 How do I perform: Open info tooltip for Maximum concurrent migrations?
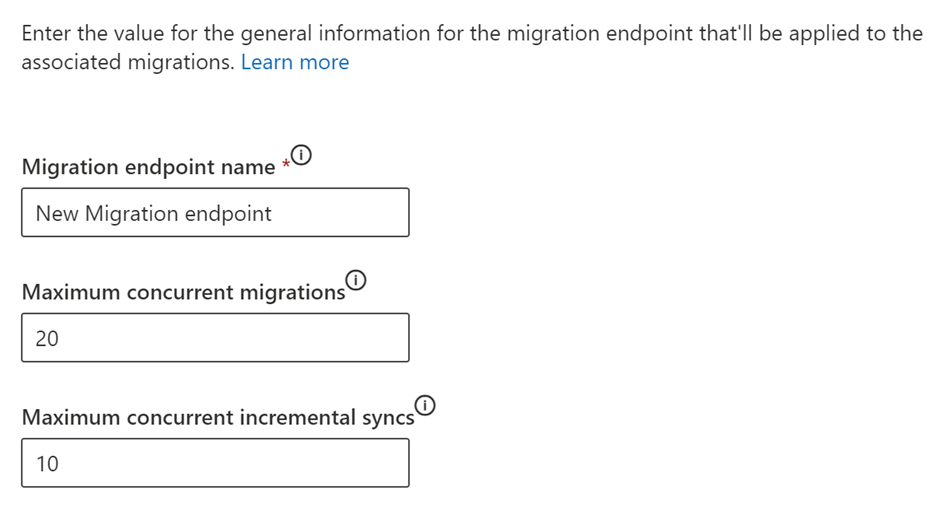point(357,279)
